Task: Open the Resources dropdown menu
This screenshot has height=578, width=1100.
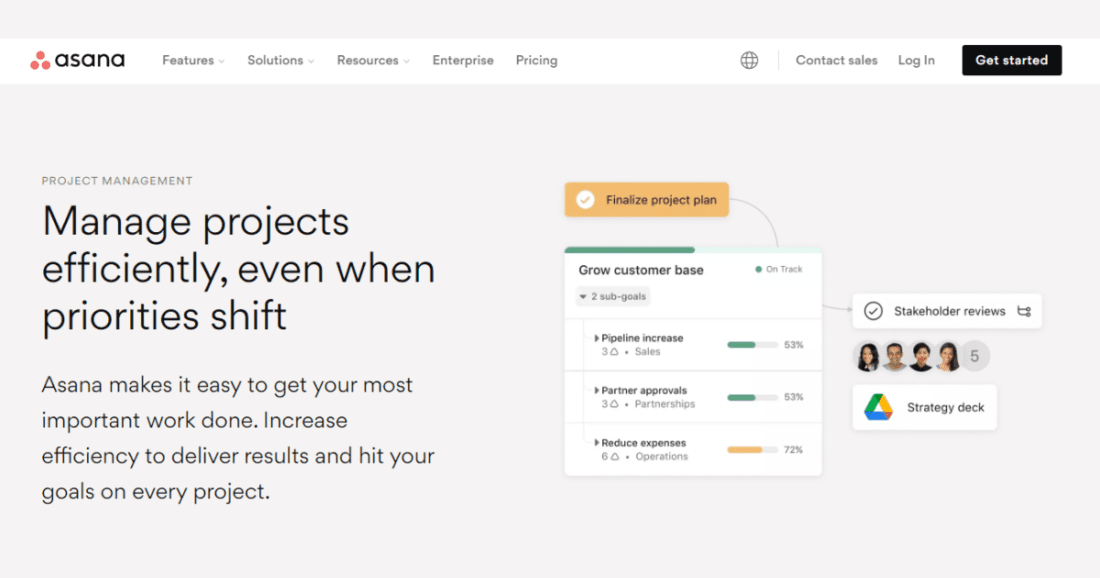Action: click(x=373, y=60)
